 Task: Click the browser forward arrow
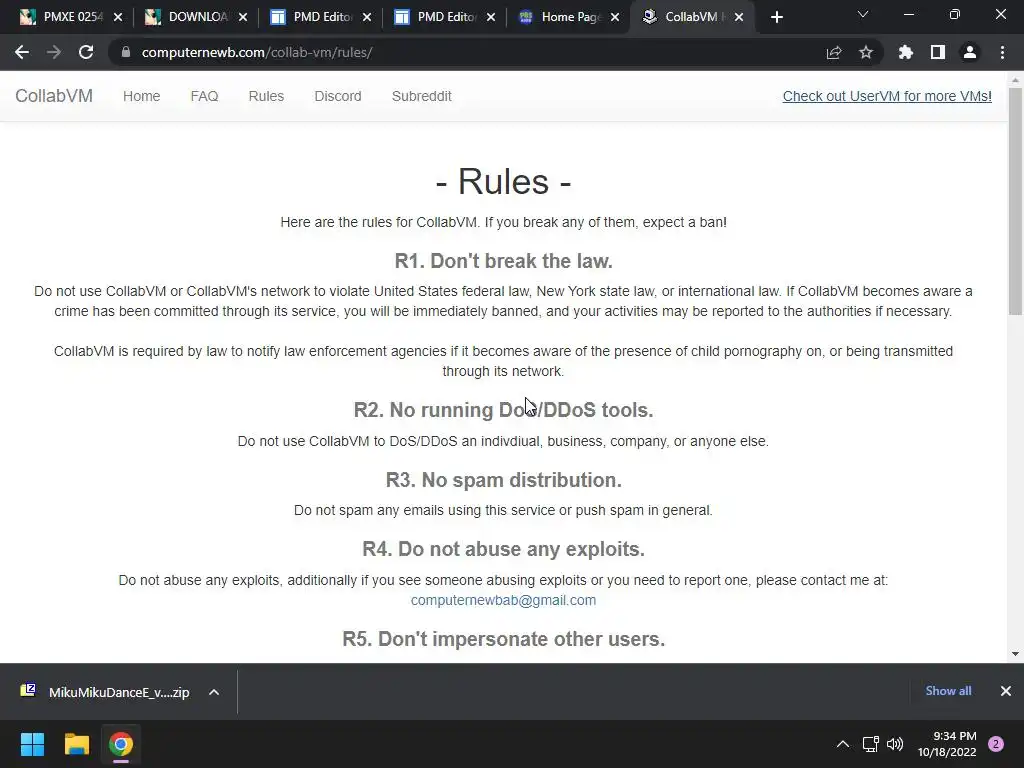point(54,52)
